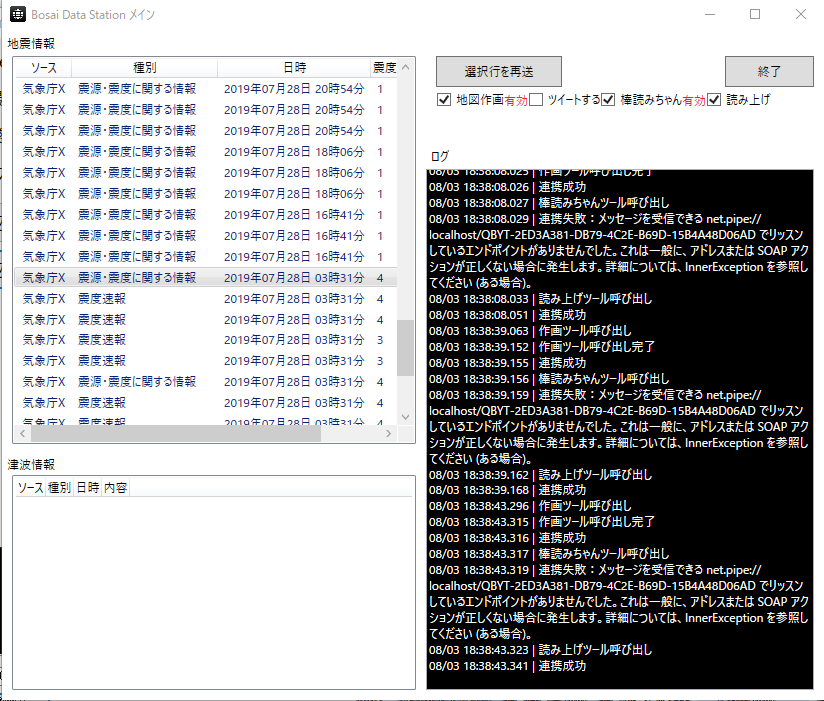Click the 内容 header in tsunami list
Viewport: 824px width, 701px height.
pyautogui.click(x=115, y=488)
